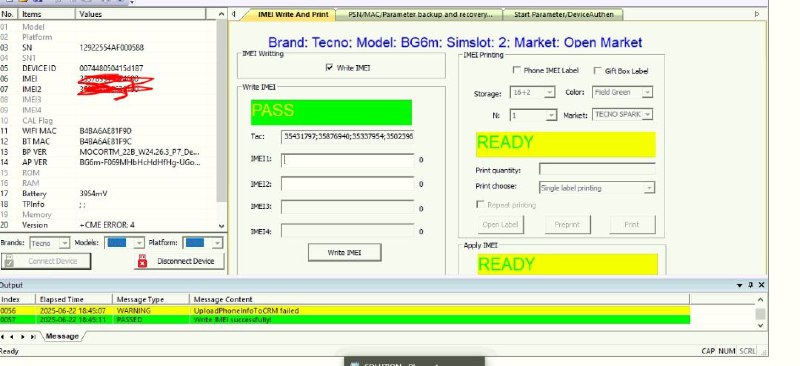Click the Preprint button

pyautogui.click(x=567, y=224)
